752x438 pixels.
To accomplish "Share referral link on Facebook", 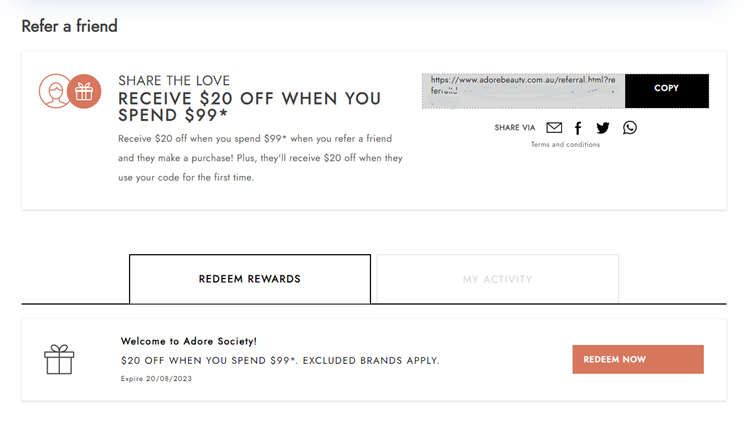I will click(x=578, y=128).
